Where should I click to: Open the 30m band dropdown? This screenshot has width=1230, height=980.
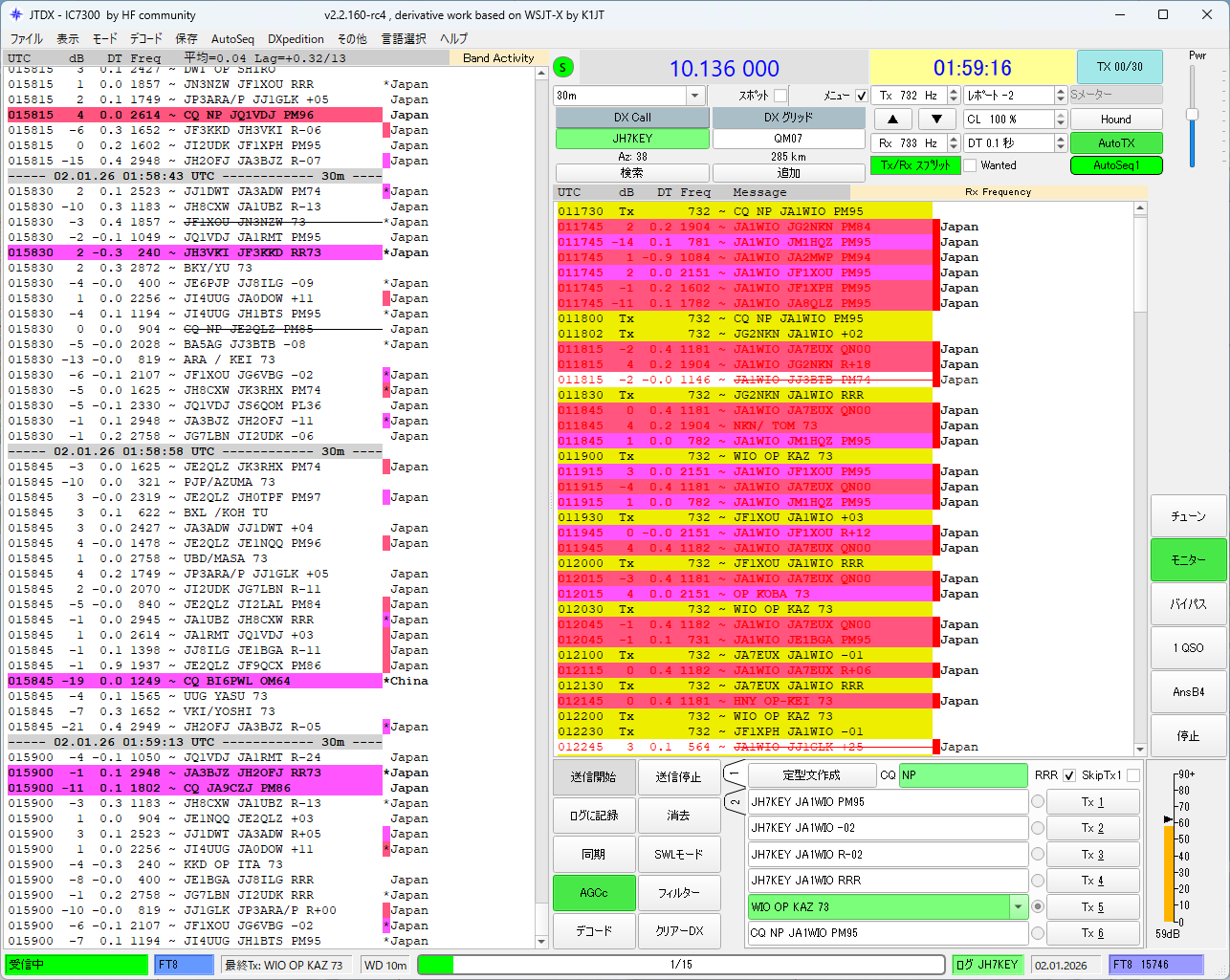pos(695,96)
